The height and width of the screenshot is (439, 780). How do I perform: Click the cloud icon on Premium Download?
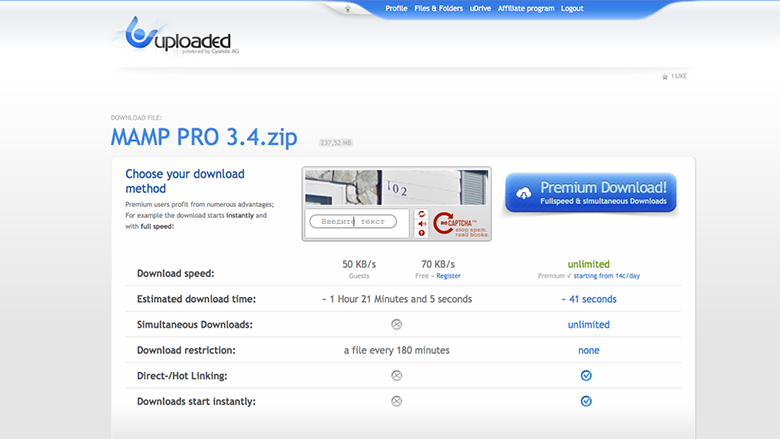[x=523, y=192]
